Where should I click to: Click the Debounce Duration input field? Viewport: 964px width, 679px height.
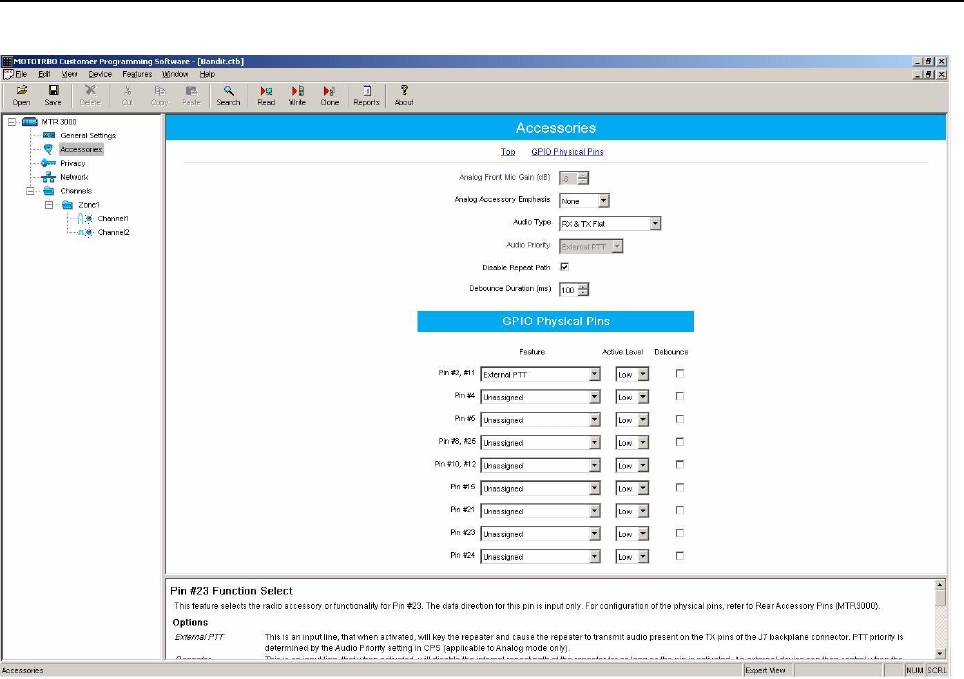coord(569,290)
